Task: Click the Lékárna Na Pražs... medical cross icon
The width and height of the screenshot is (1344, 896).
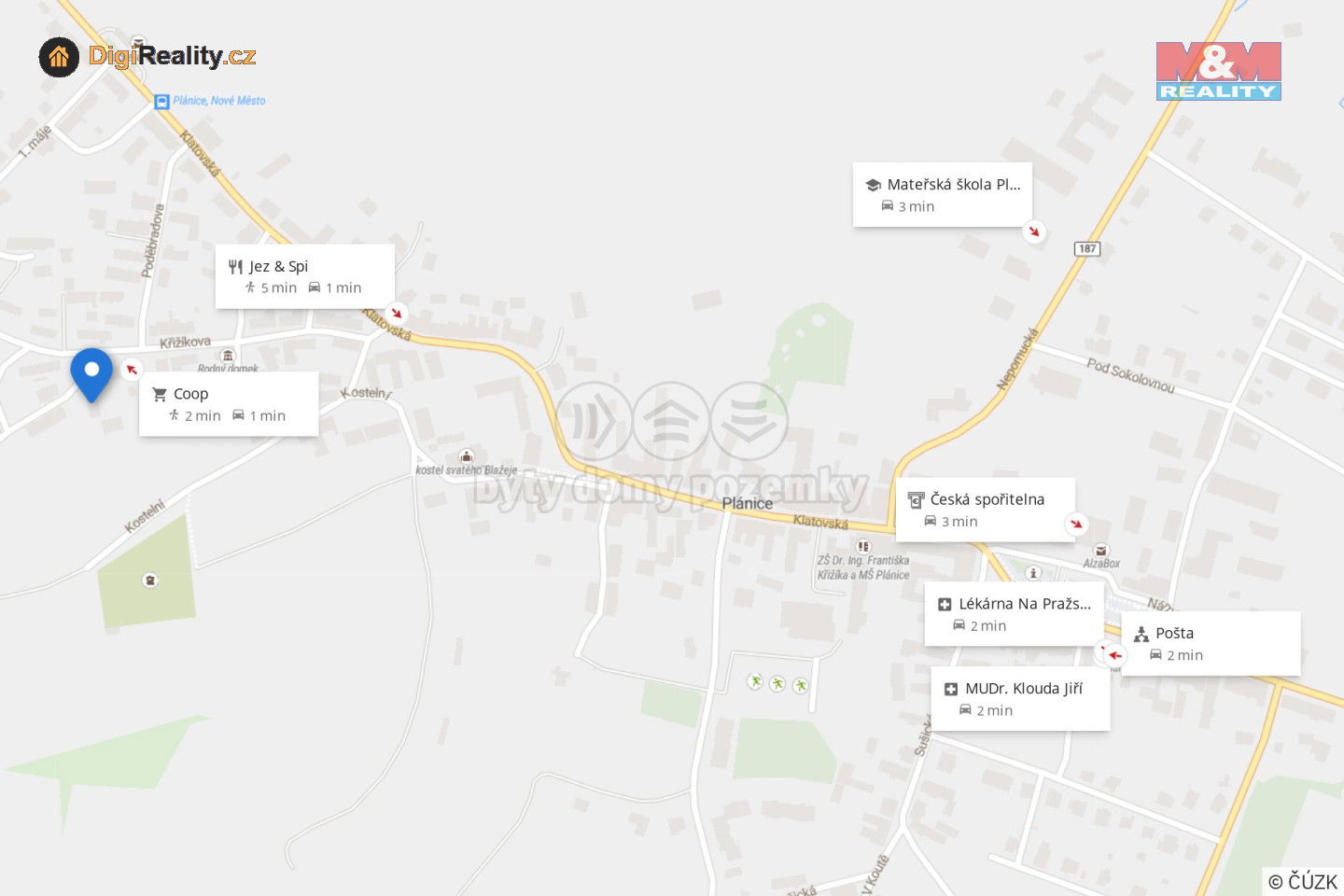Action: tap(945, 605)
